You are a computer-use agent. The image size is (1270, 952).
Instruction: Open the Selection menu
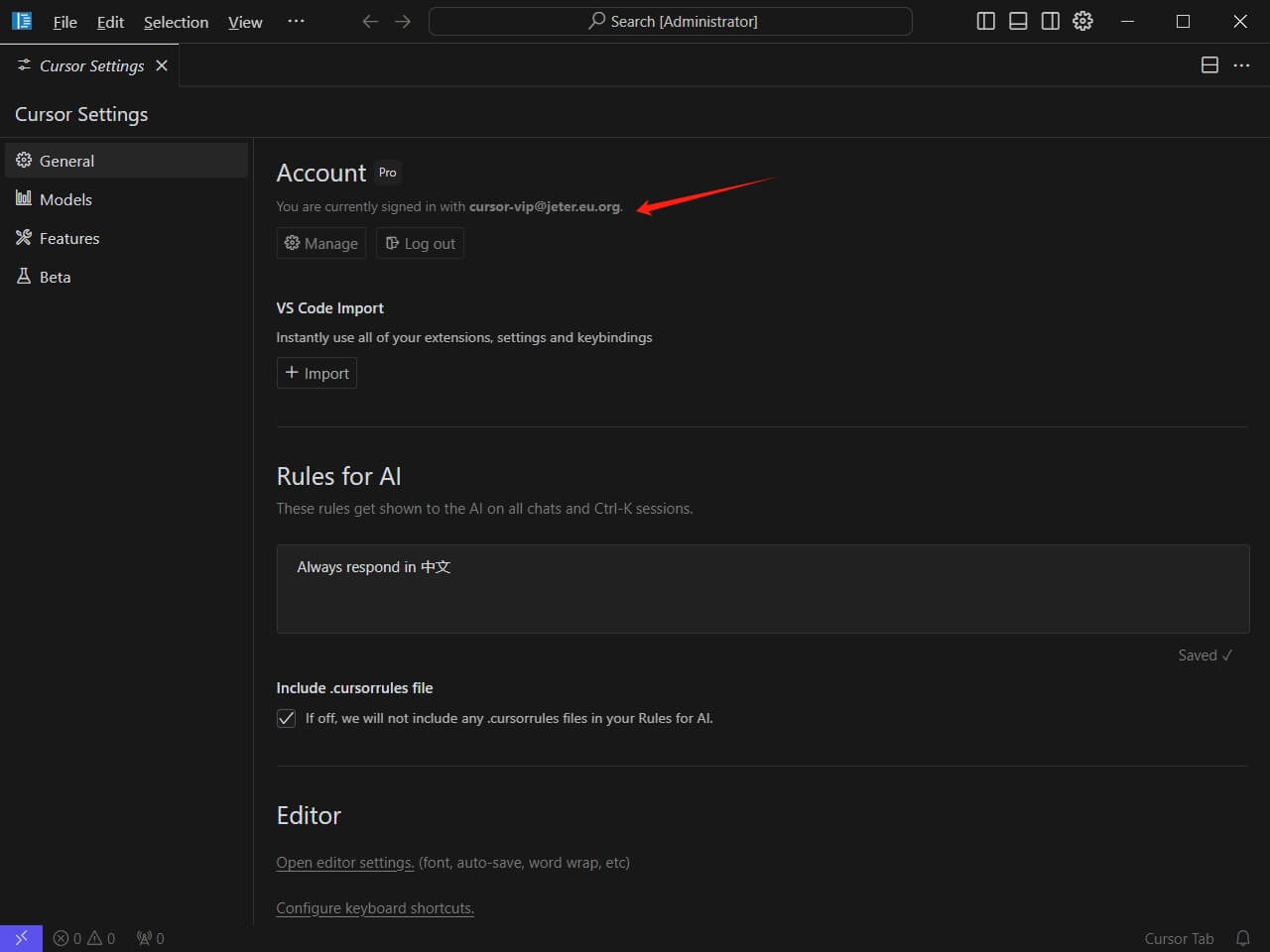click(x=176, y=22)
